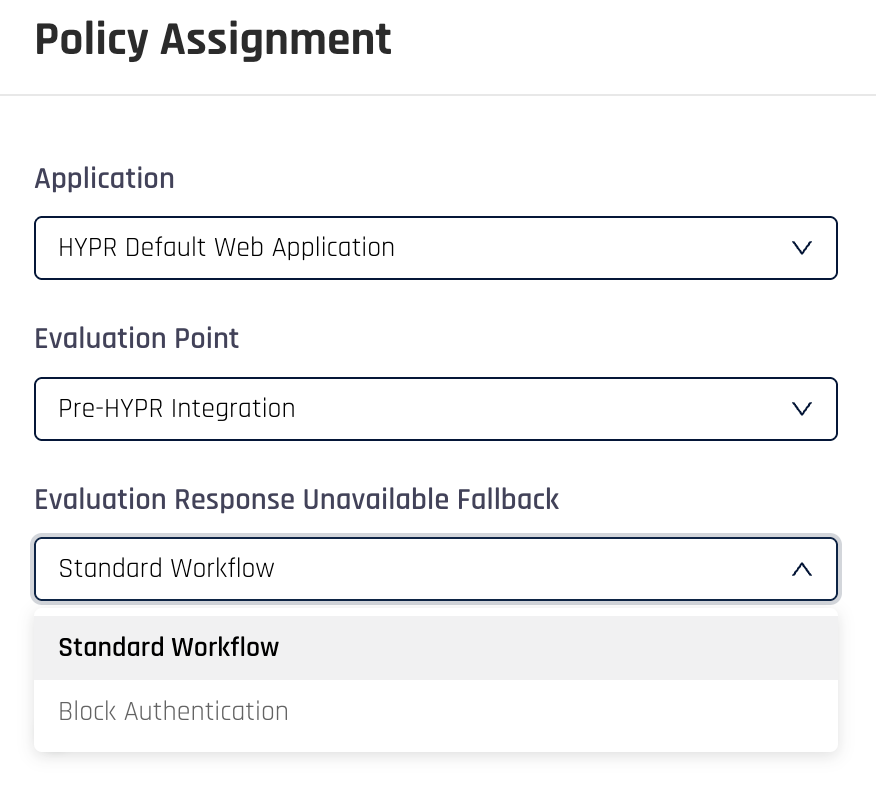Open the HYPR Default Web Application dropdown
Screen dimensions: 876x790
435,248
